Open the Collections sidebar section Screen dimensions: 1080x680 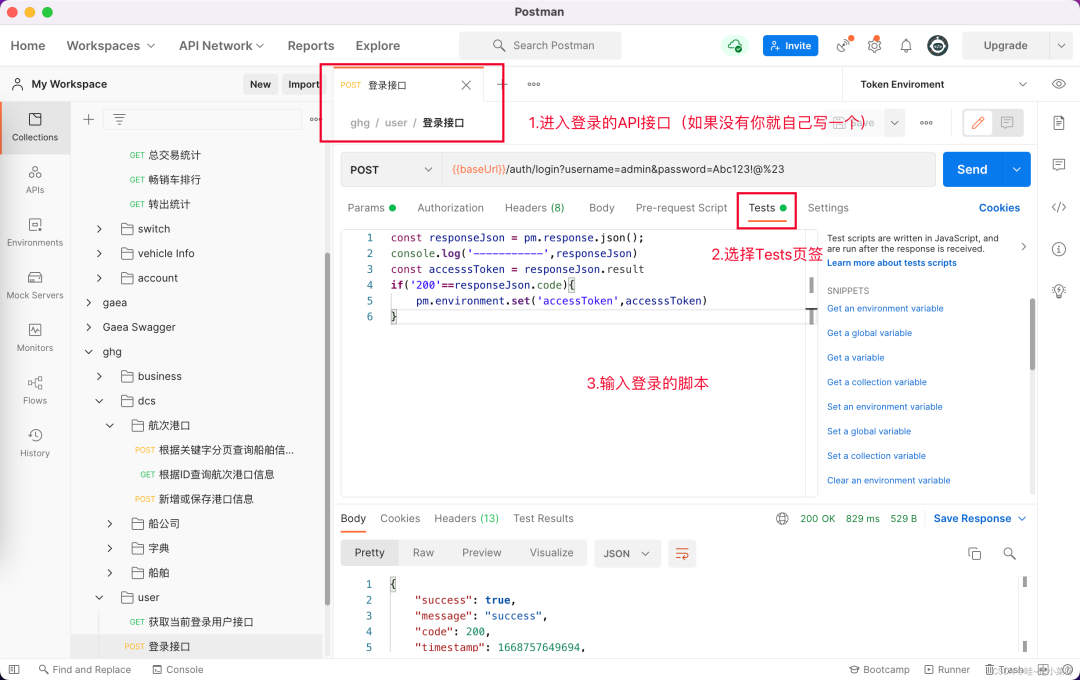[34, 127]
